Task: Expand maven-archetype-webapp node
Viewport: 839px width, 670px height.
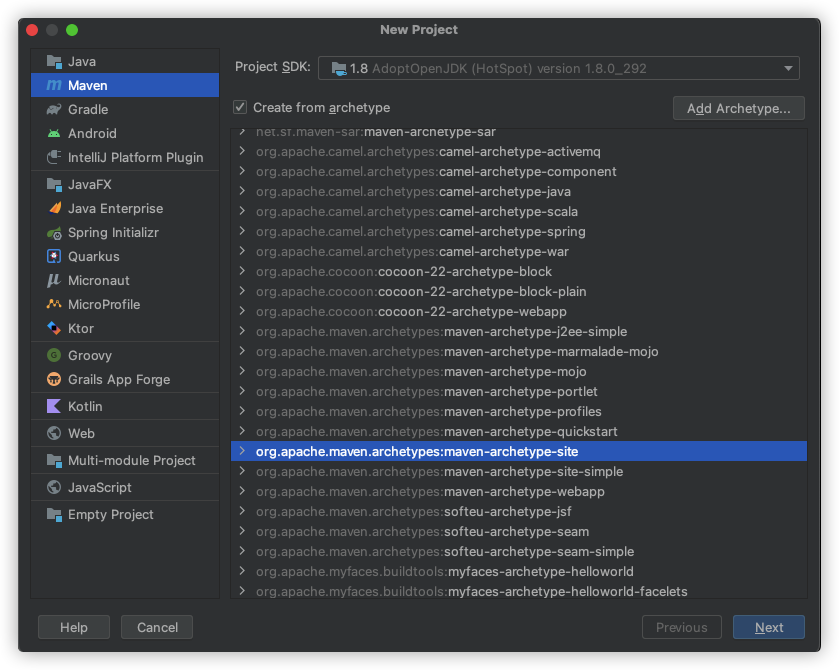Action: coord(242,491)
